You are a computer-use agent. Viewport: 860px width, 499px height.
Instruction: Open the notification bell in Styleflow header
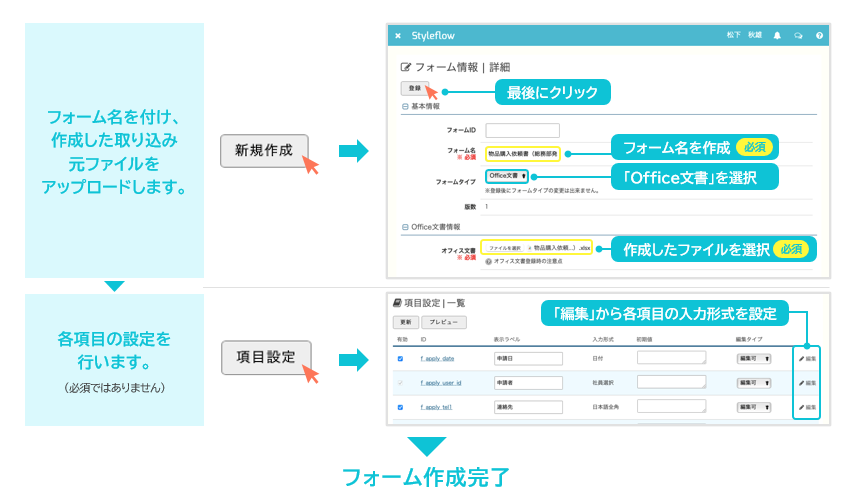coord(777,36)
